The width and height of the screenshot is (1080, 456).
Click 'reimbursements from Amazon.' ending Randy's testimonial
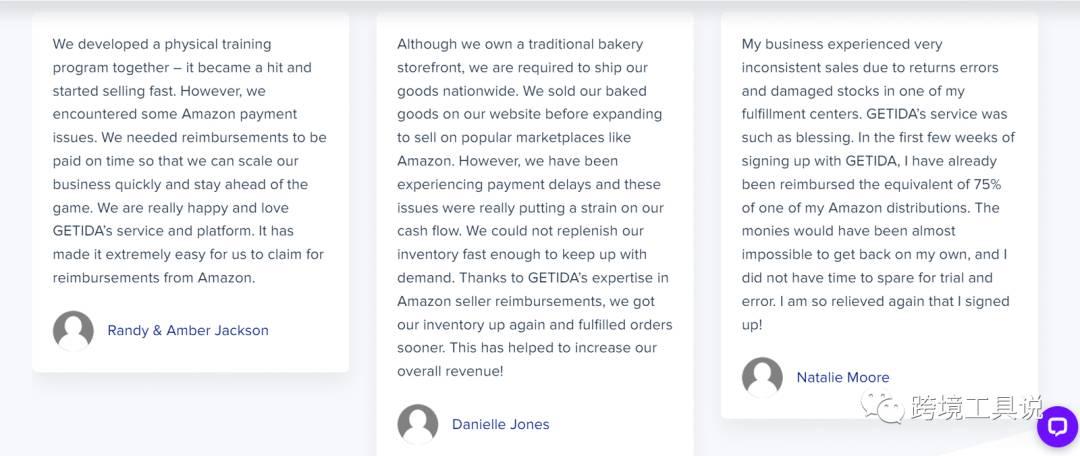tap(154, 278)
